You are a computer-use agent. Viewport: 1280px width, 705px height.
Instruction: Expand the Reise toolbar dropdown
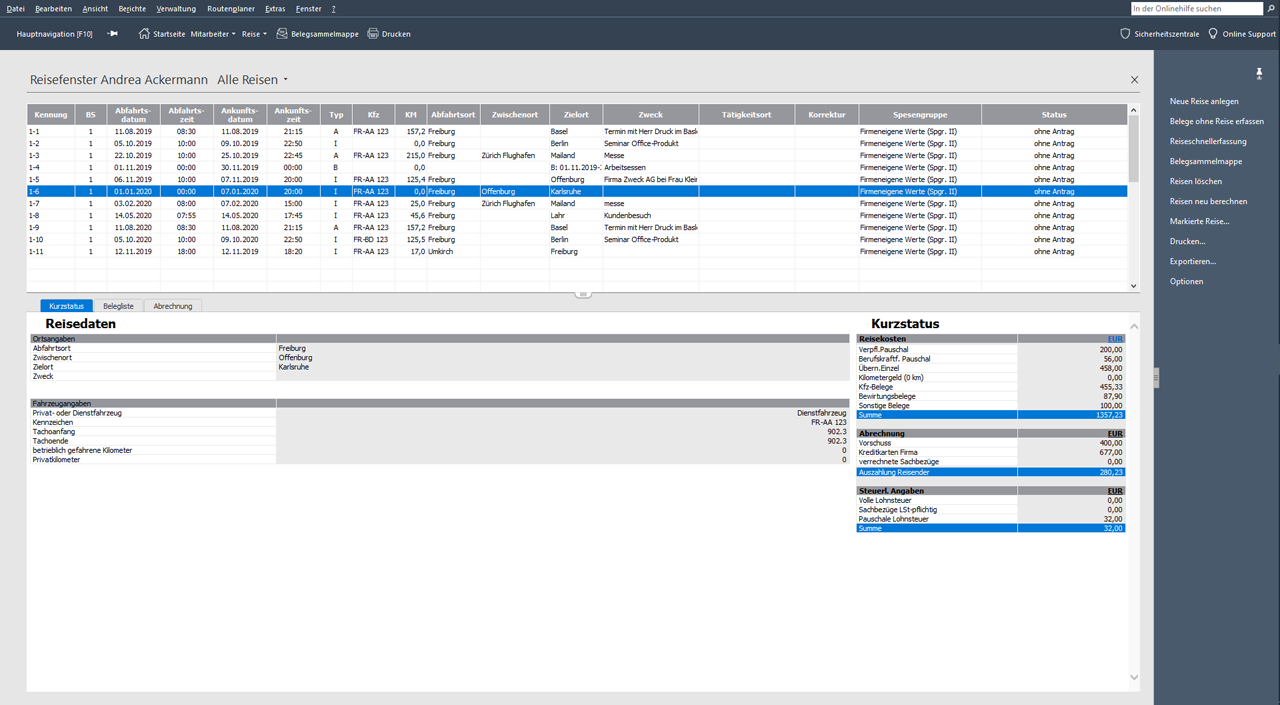[254, 34]
